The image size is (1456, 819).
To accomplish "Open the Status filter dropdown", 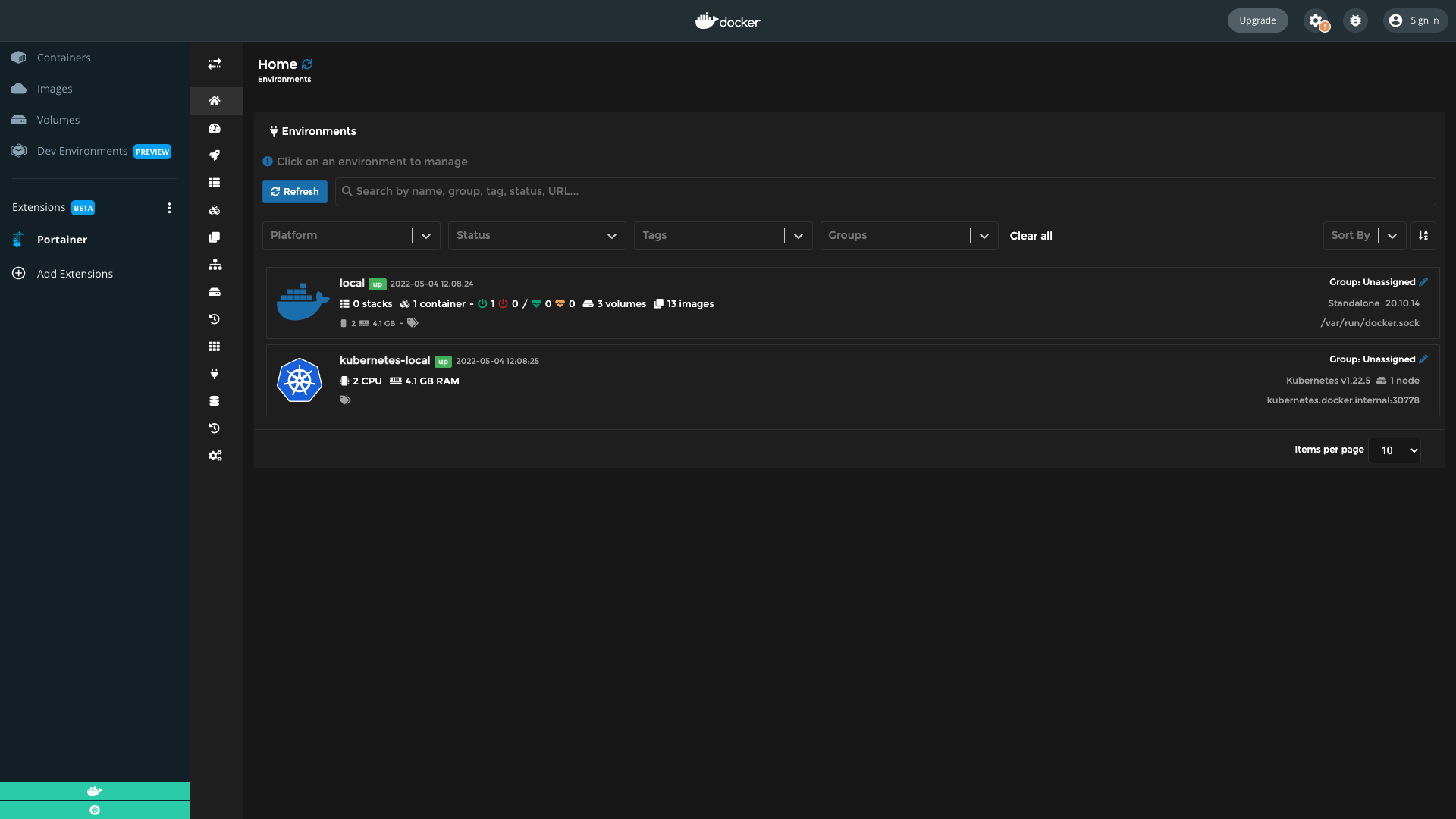I will (x=536, y=235).
